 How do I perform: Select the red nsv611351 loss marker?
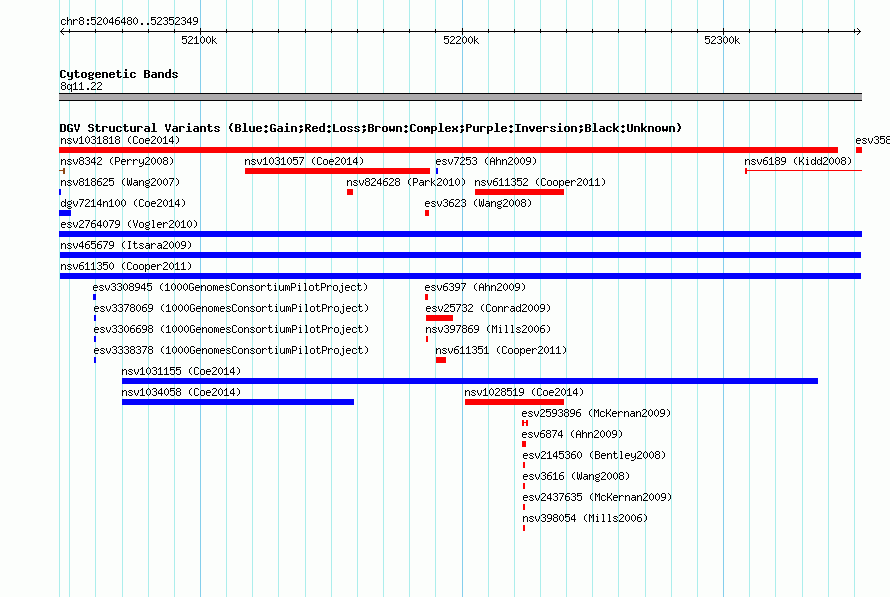pos(441,360)
